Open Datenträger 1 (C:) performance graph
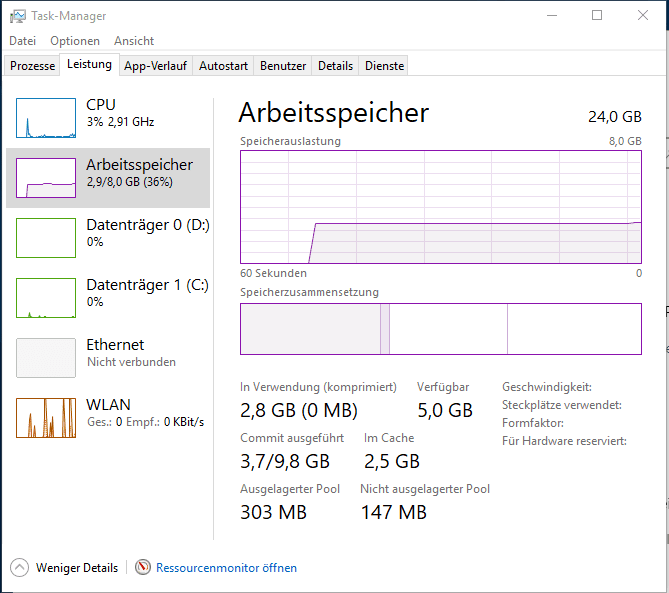 click(46, 298)
